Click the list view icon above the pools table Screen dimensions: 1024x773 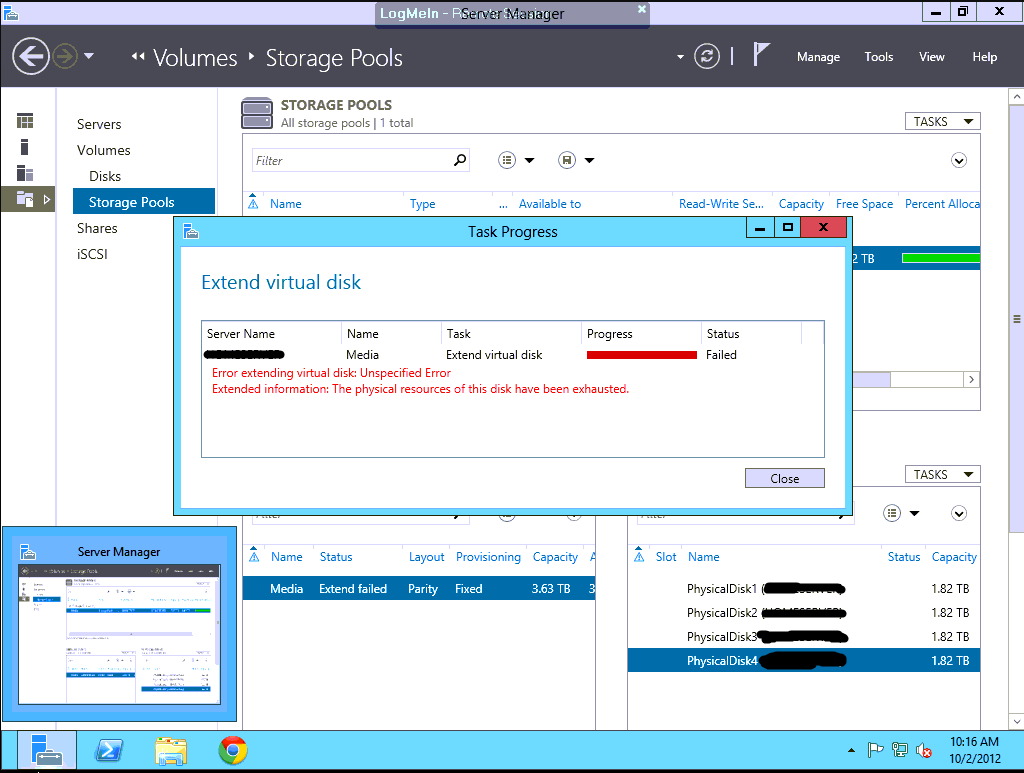[507, 160]
